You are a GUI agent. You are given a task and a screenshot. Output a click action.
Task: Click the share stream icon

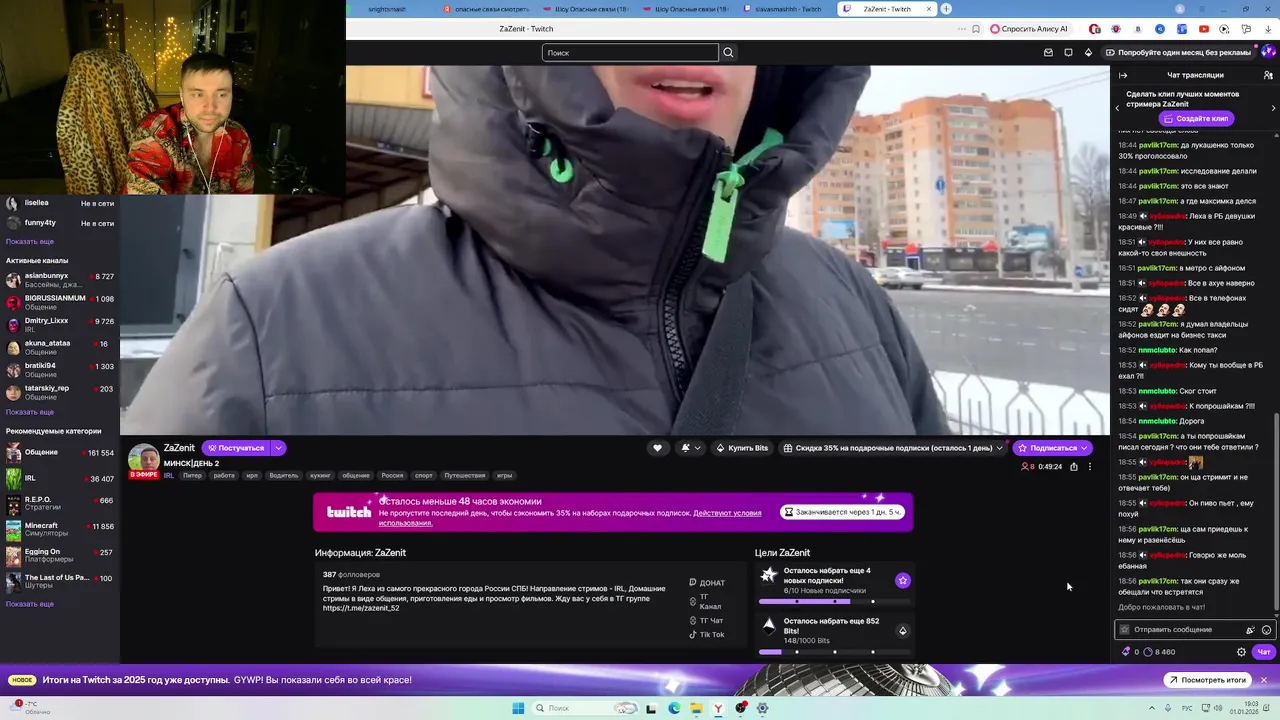(x=1074, y=466)
